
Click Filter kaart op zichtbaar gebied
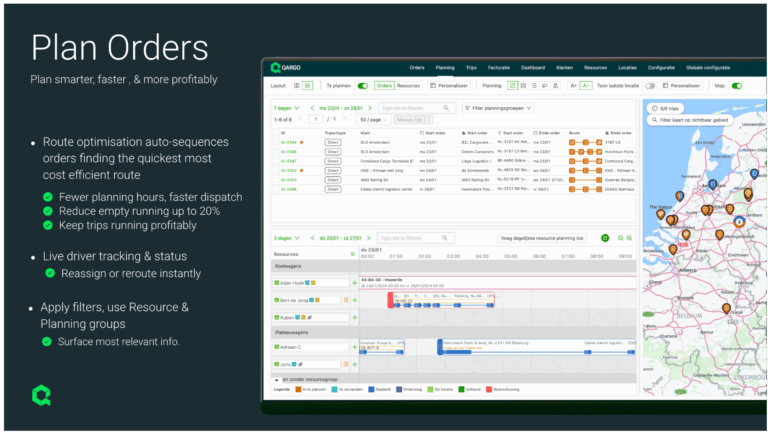690,120
